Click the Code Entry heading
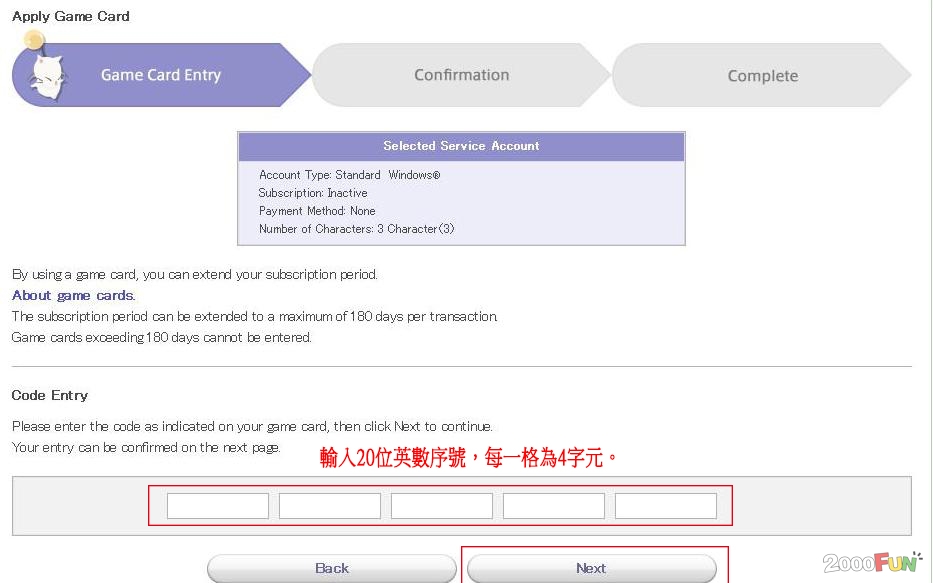 click(50, 395)
